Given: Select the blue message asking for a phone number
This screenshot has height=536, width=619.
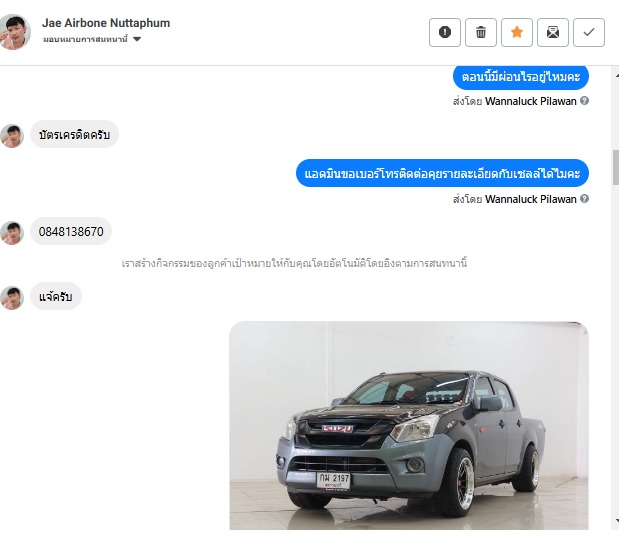Looking at the screenshot, I should 442,173.
